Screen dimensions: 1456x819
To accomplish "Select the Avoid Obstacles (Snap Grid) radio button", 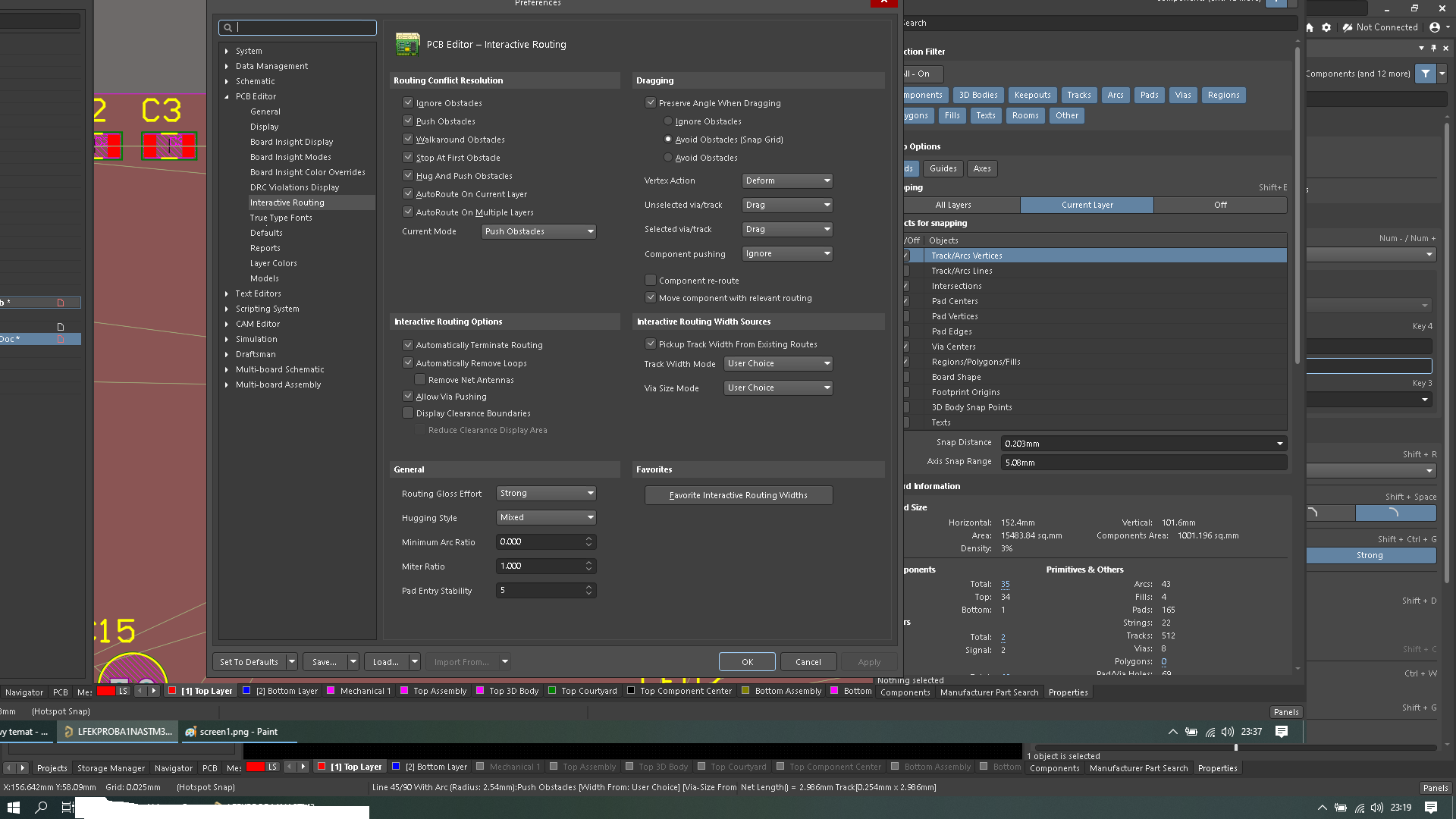I will [668, 139].
